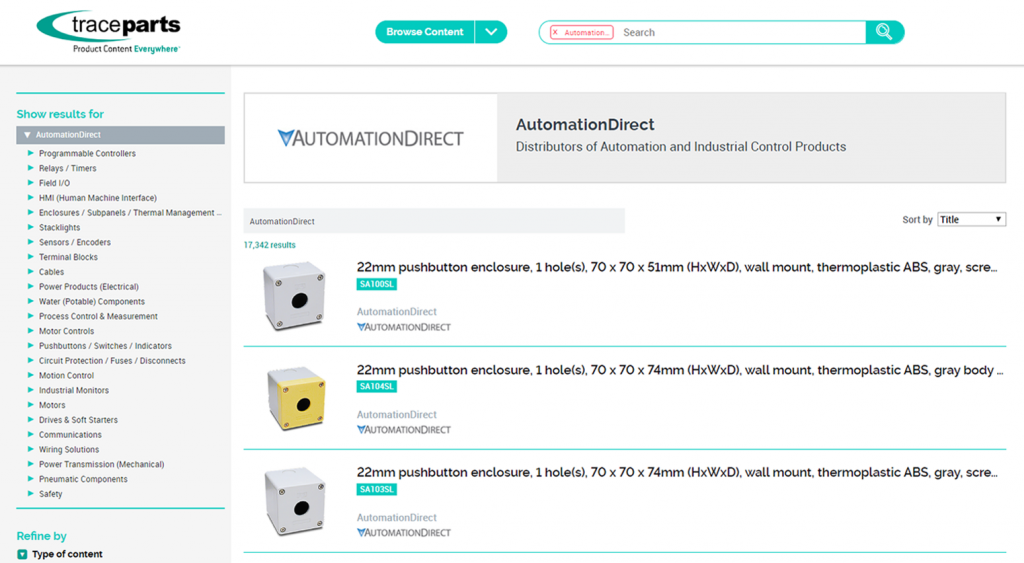This screenshot has height=563, width=1024.
Task: Click the arrow icon beside Safety
Action: (x=31, y=494)
